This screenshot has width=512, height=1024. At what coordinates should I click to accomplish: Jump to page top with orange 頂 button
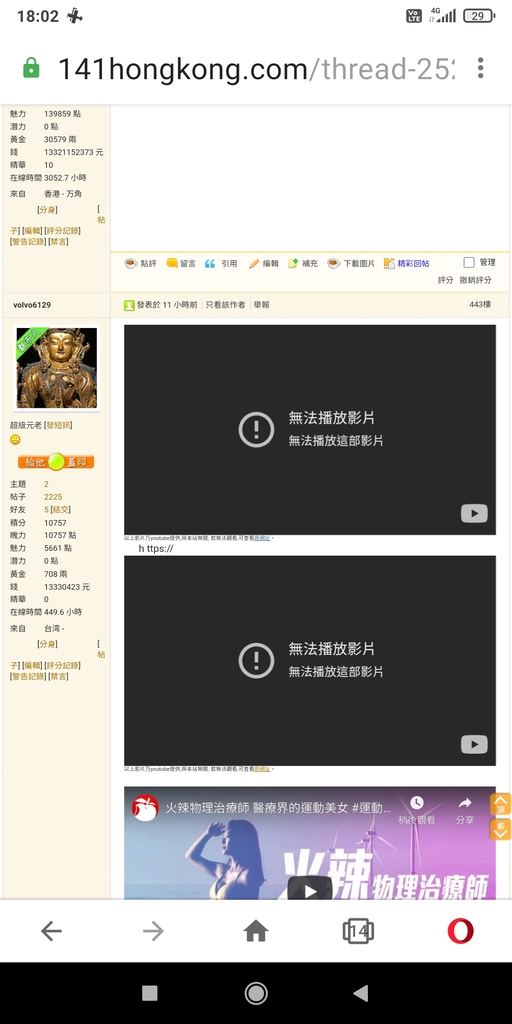click(500, 805)
